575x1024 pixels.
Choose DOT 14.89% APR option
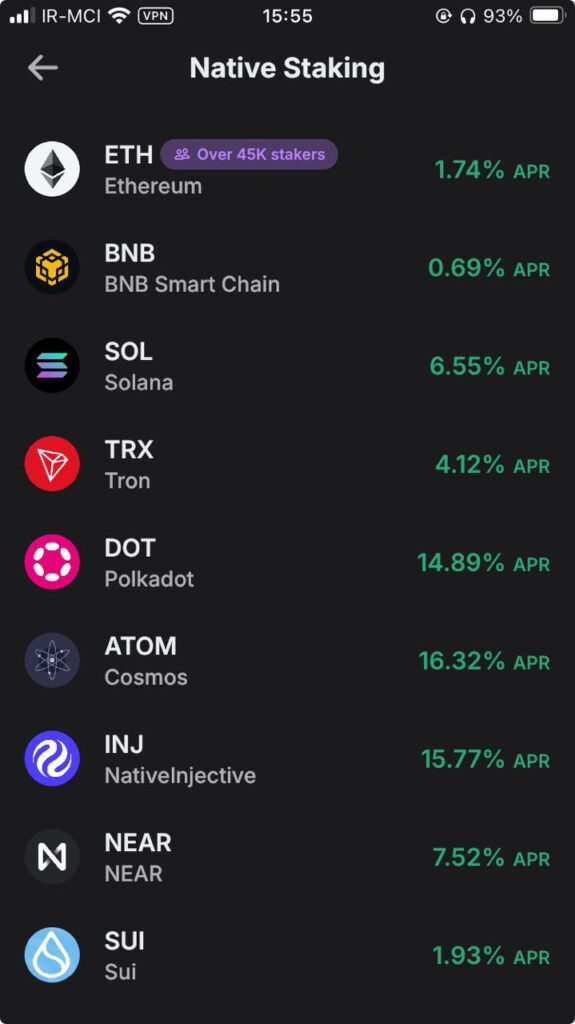(484, 563)
